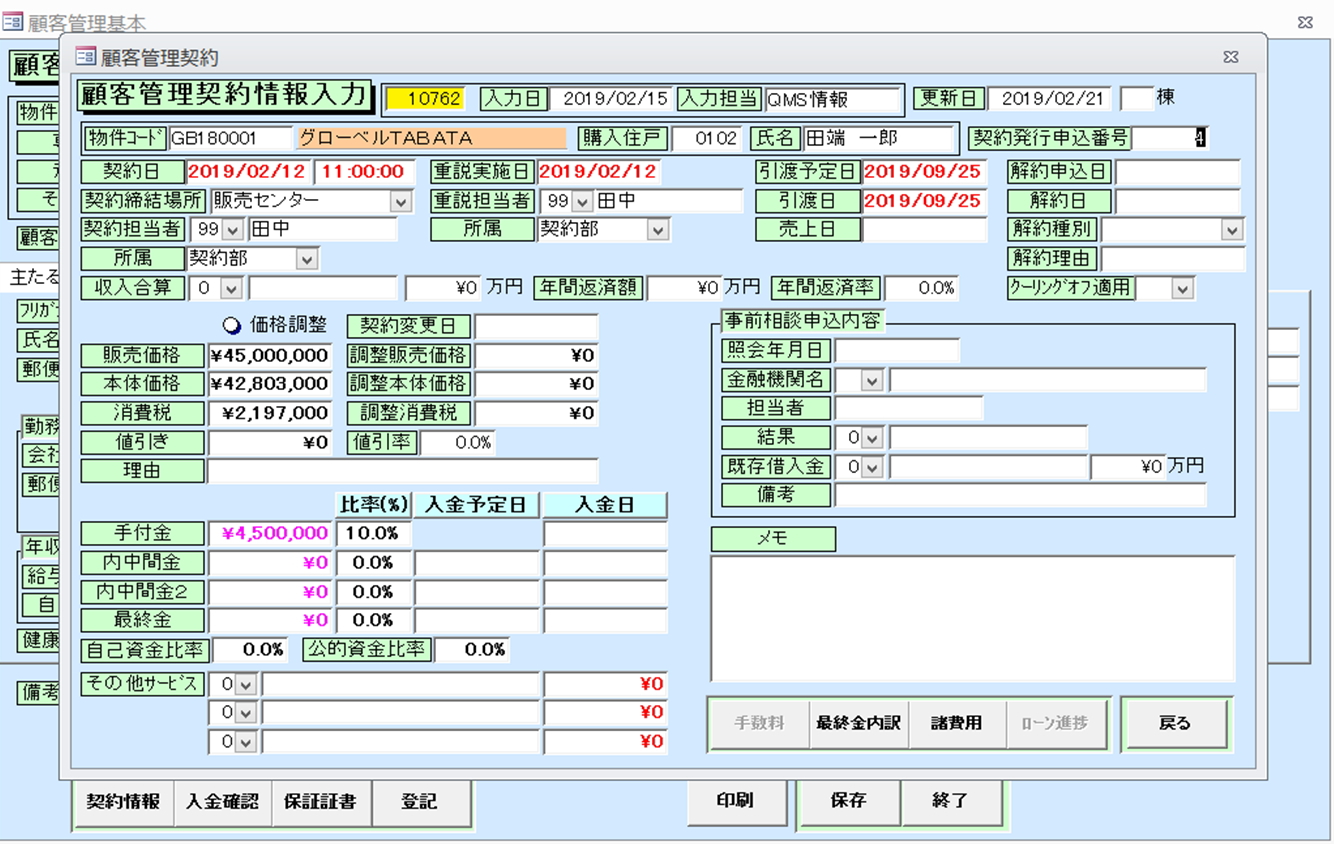This screenshot has height=844, width=1334.
Task: Click the 重説実施日 date field
Action: (x=599, y=172)
